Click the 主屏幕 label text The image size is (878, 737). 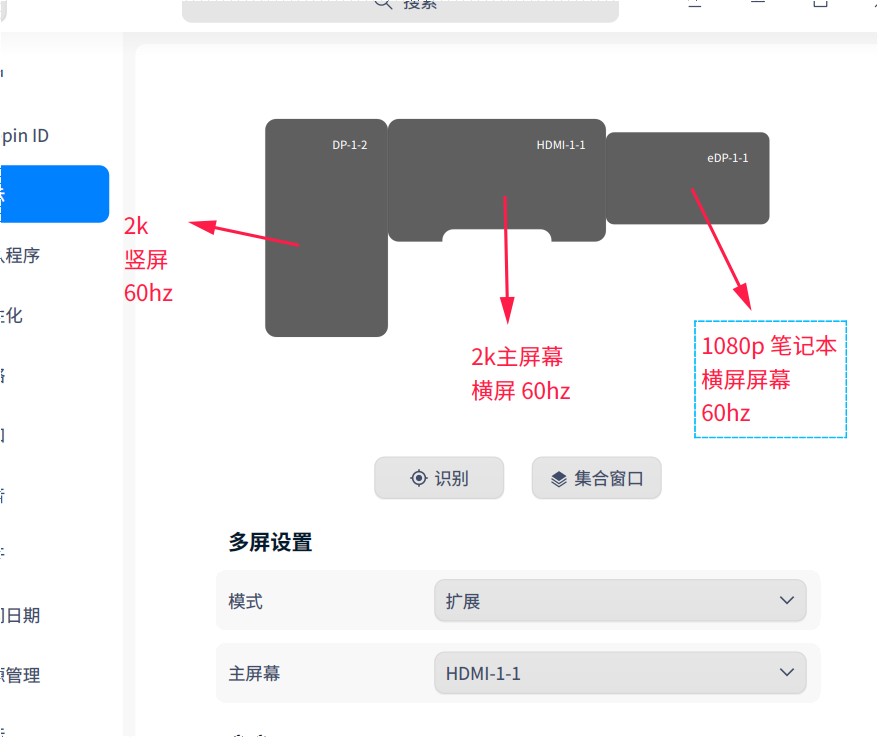click(x=254, y=673)
